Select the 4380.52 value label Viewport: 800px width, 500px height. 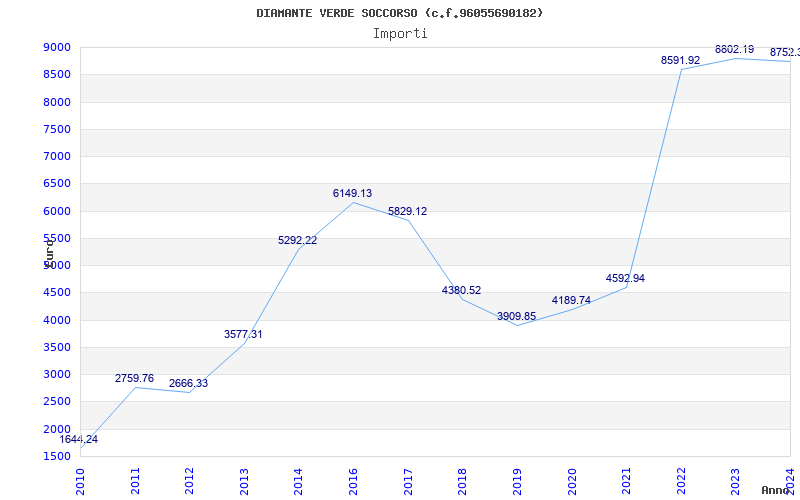pyautogui.click(x=461, y=290)
